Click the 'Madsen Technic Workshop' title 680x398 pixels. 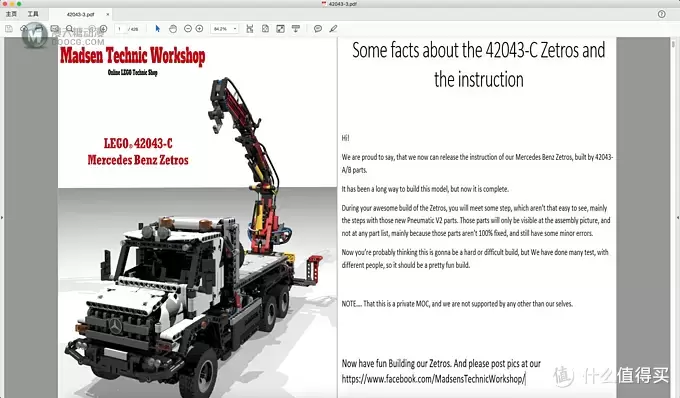(x=133, y=55)
